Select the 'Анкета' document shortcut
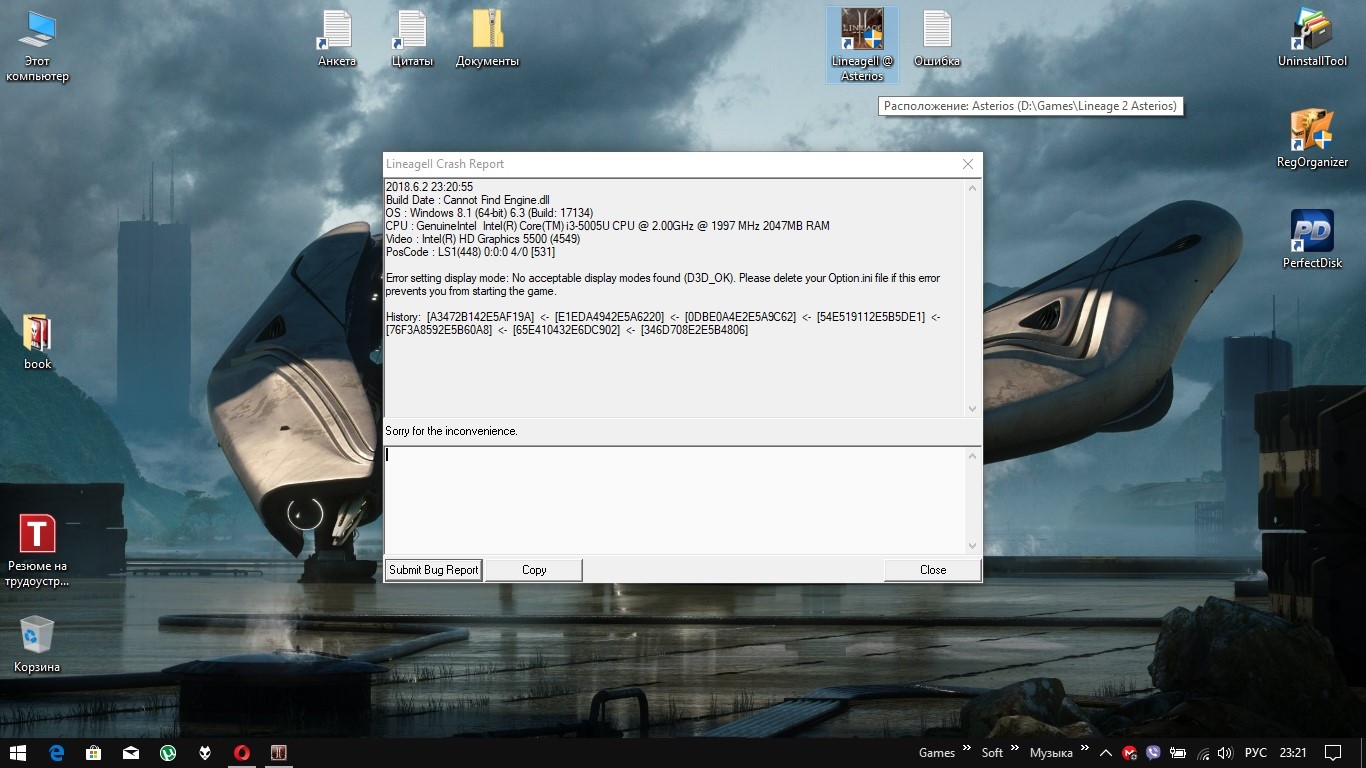1366x768 pixels. point(337,39)
